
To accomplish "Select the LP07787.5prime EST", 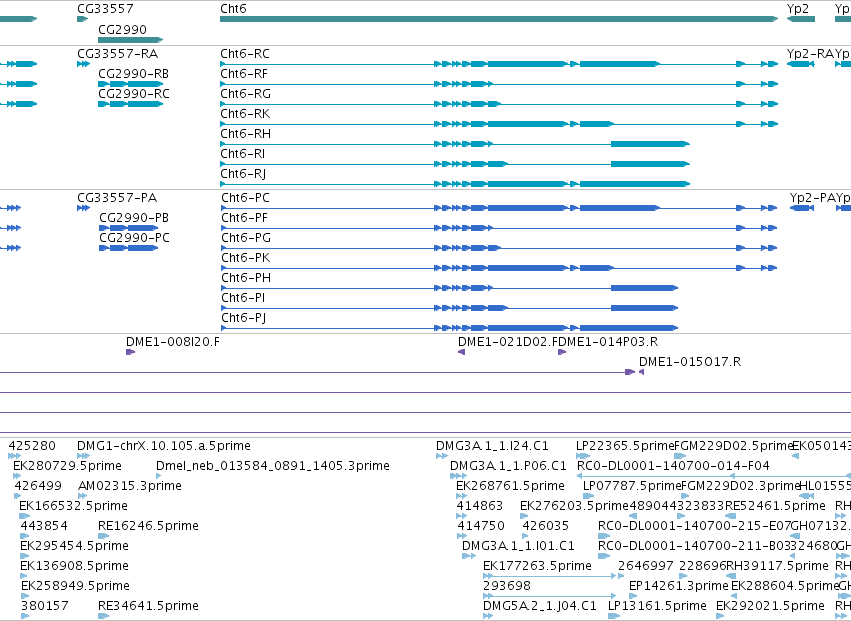I will (x=632, y=486).
